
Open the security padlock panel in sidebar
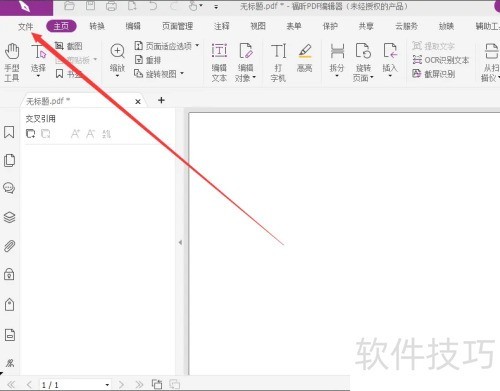click(x=9, y=274)
